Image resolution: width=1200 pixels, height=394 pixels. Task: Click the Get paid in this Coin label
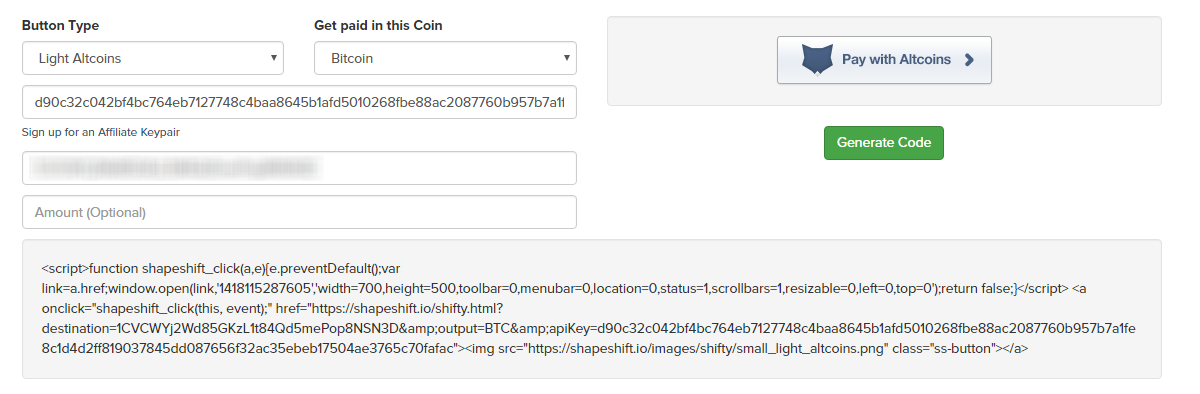point(378,25)
